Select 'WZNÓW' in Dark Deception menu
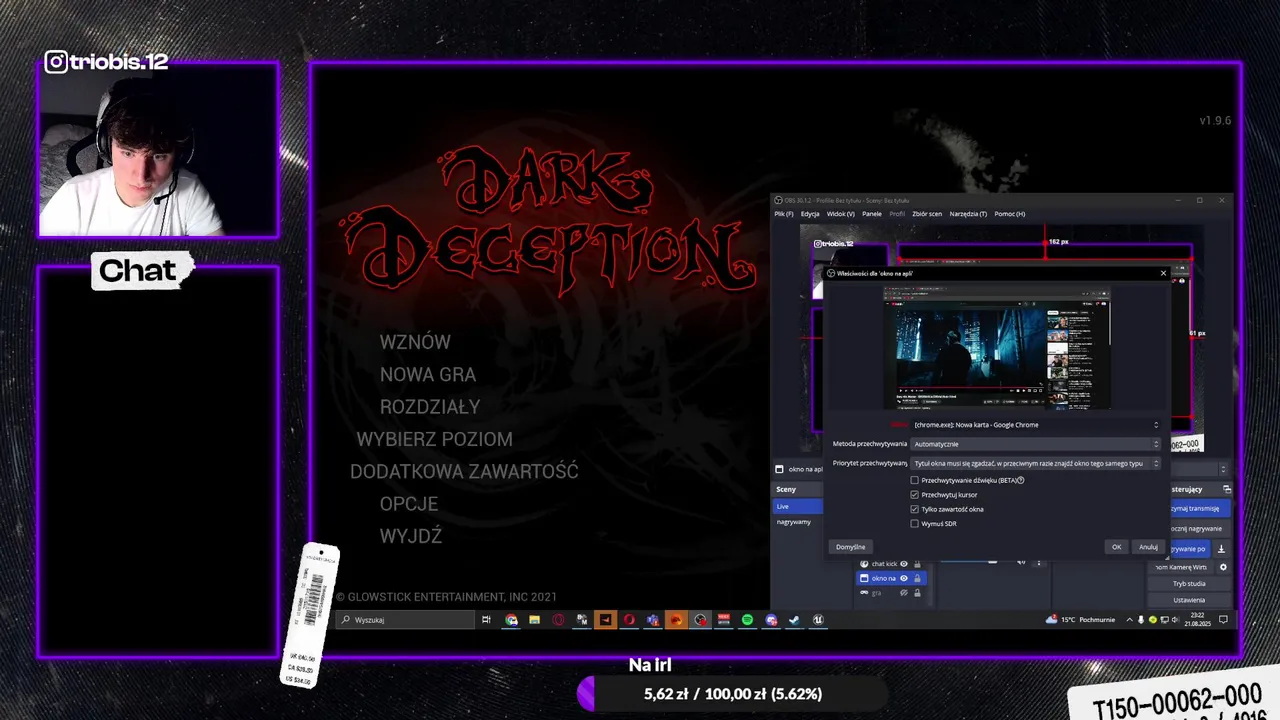This screenshot has width=1280, height=720. click(x=415, y=342)
